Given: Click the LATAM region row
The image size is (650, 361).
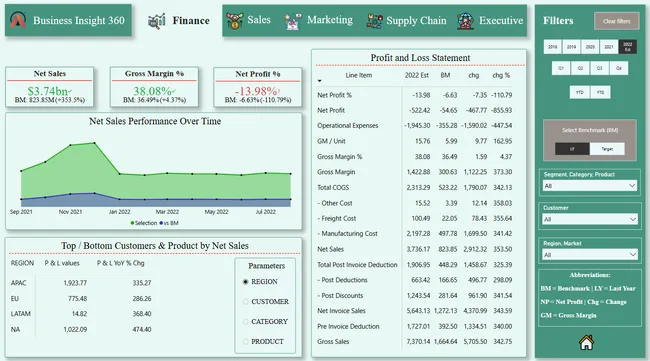Looking at the screenshot, I should tap(81, 314).
